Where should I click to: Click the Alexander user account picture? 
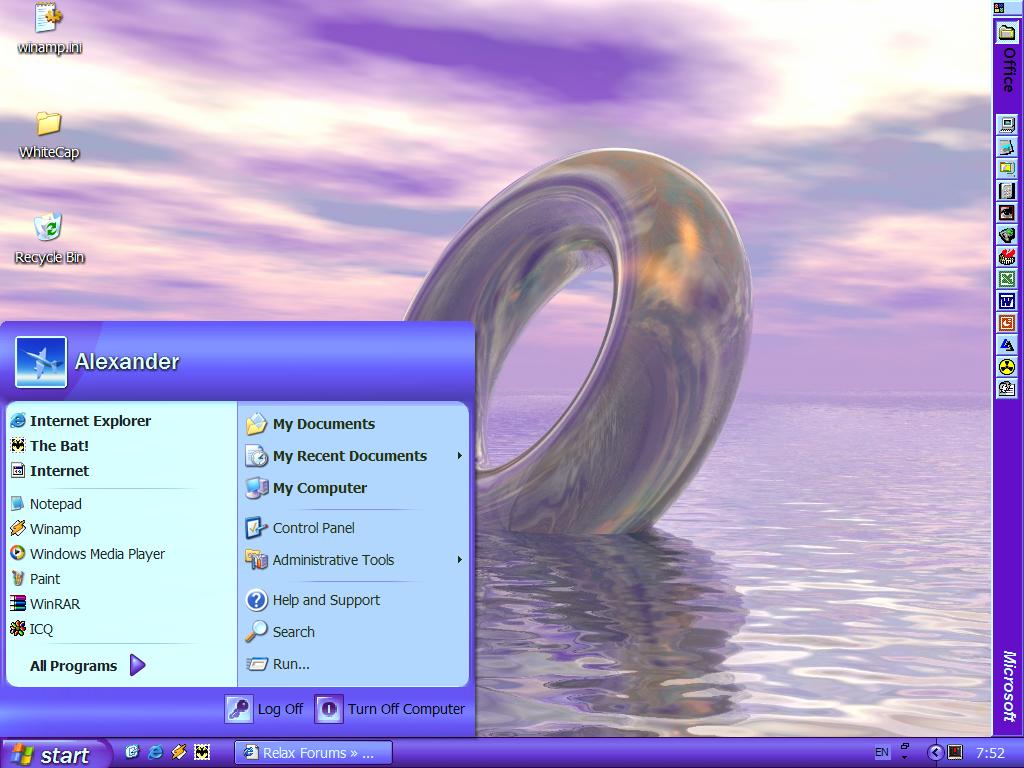tap(41, 362)
